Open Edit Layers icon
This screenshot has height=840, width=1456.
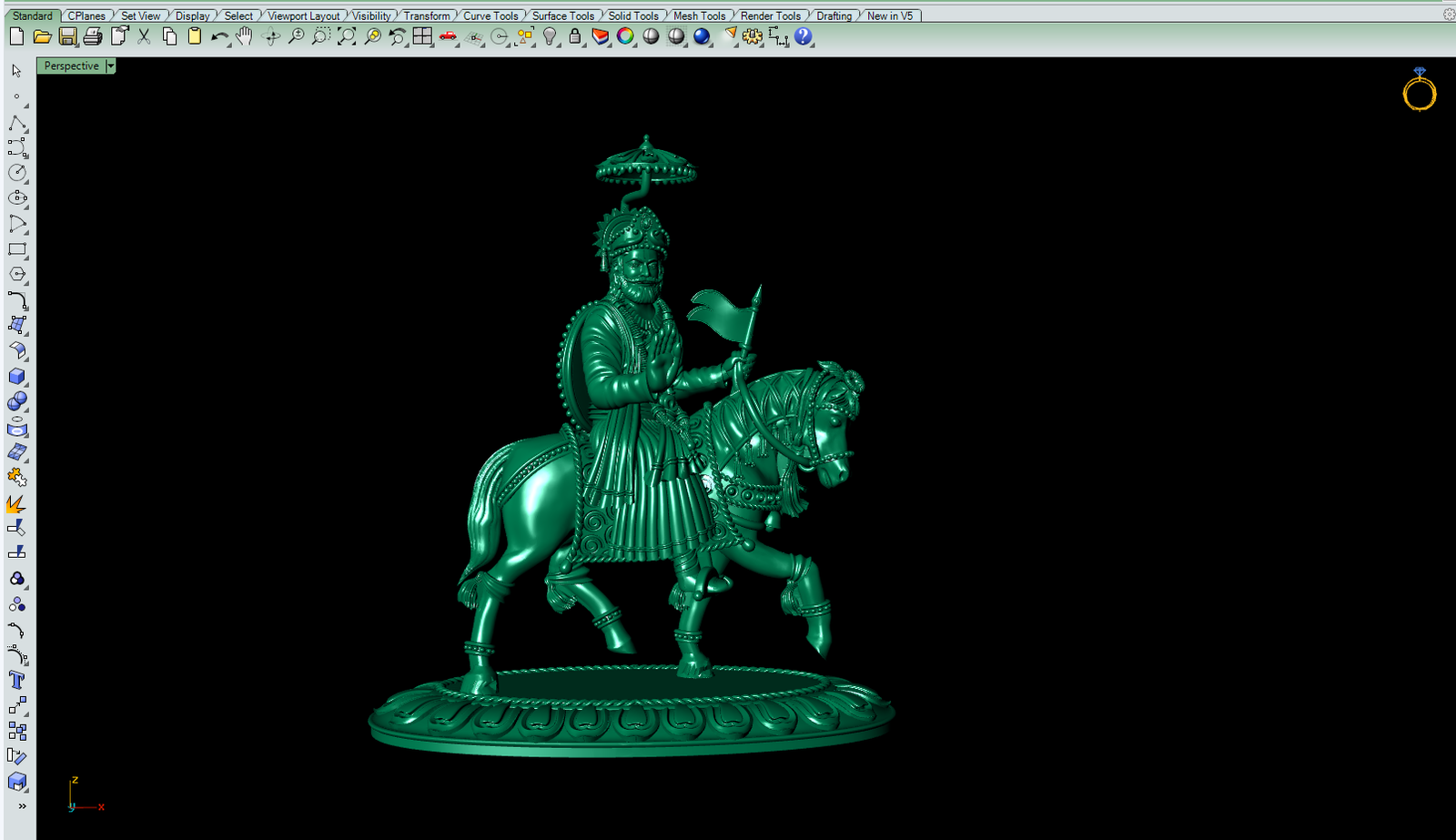tap(601, 36)
